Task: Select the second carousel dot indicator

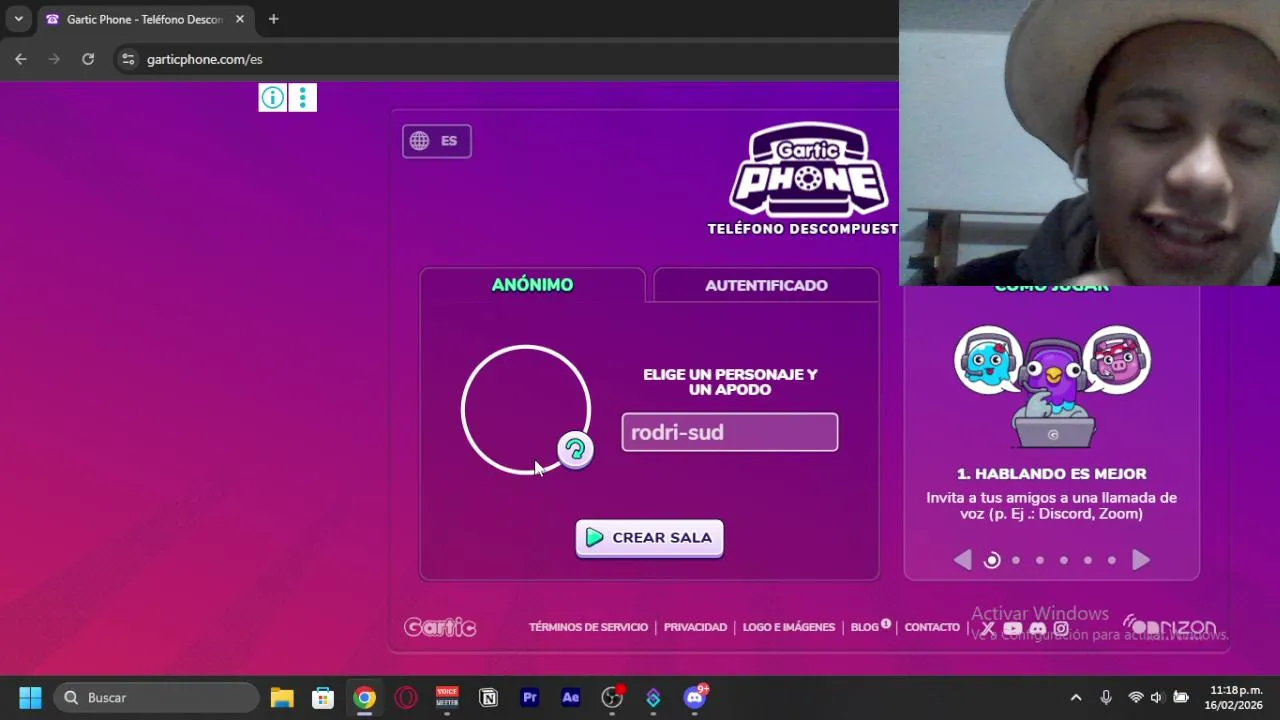Action: pyautogui.click(x=1016, y=560)
